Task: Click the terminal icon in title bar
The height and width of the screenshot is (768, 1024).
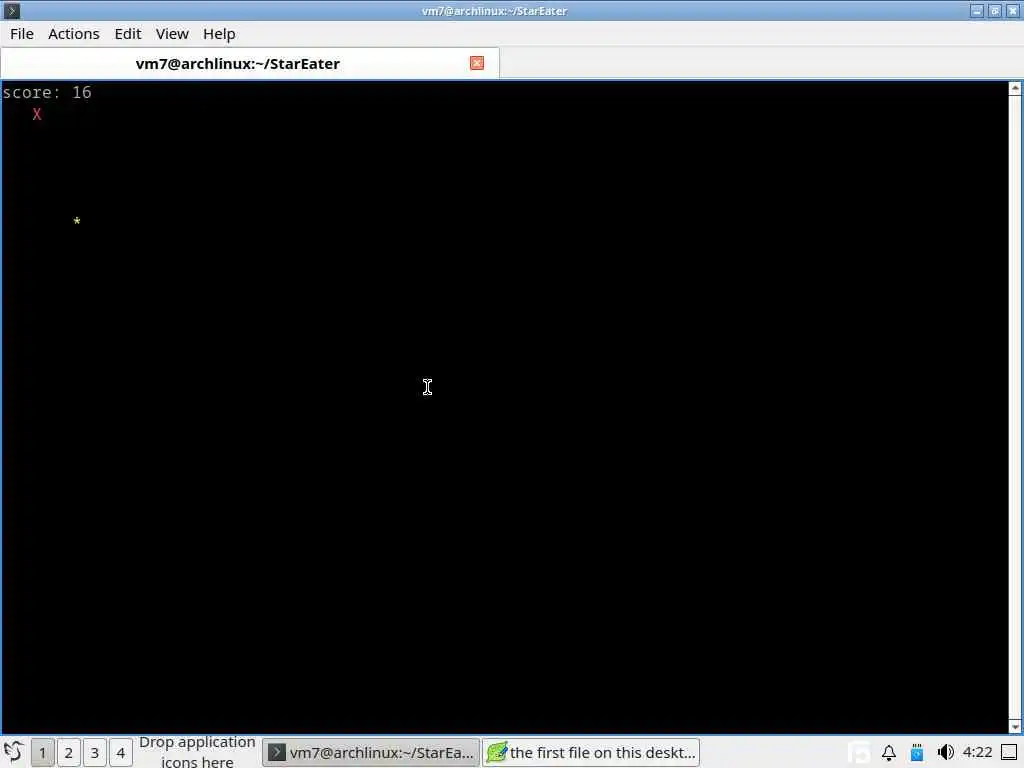Action: [12, 10]
